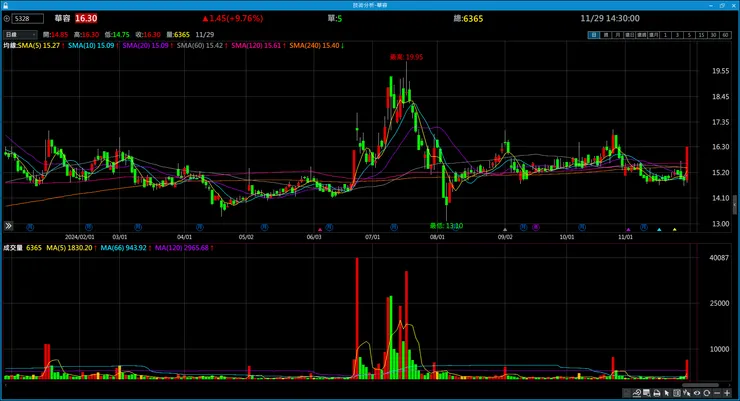The image size is (740, 401).
Task: Select the arrow cursor tool in bottom toolbar
Action: click(667, 393)
